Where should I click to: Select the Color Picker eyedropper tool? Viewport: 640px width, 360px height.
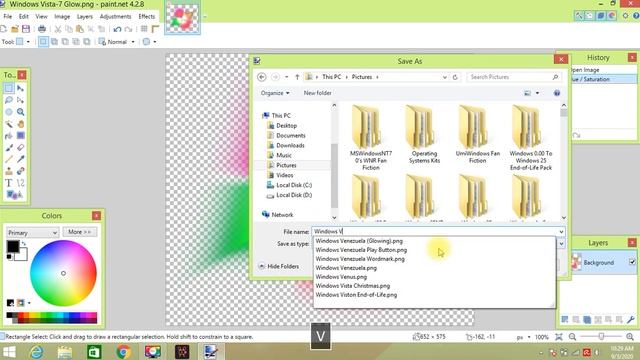(20, 159)
